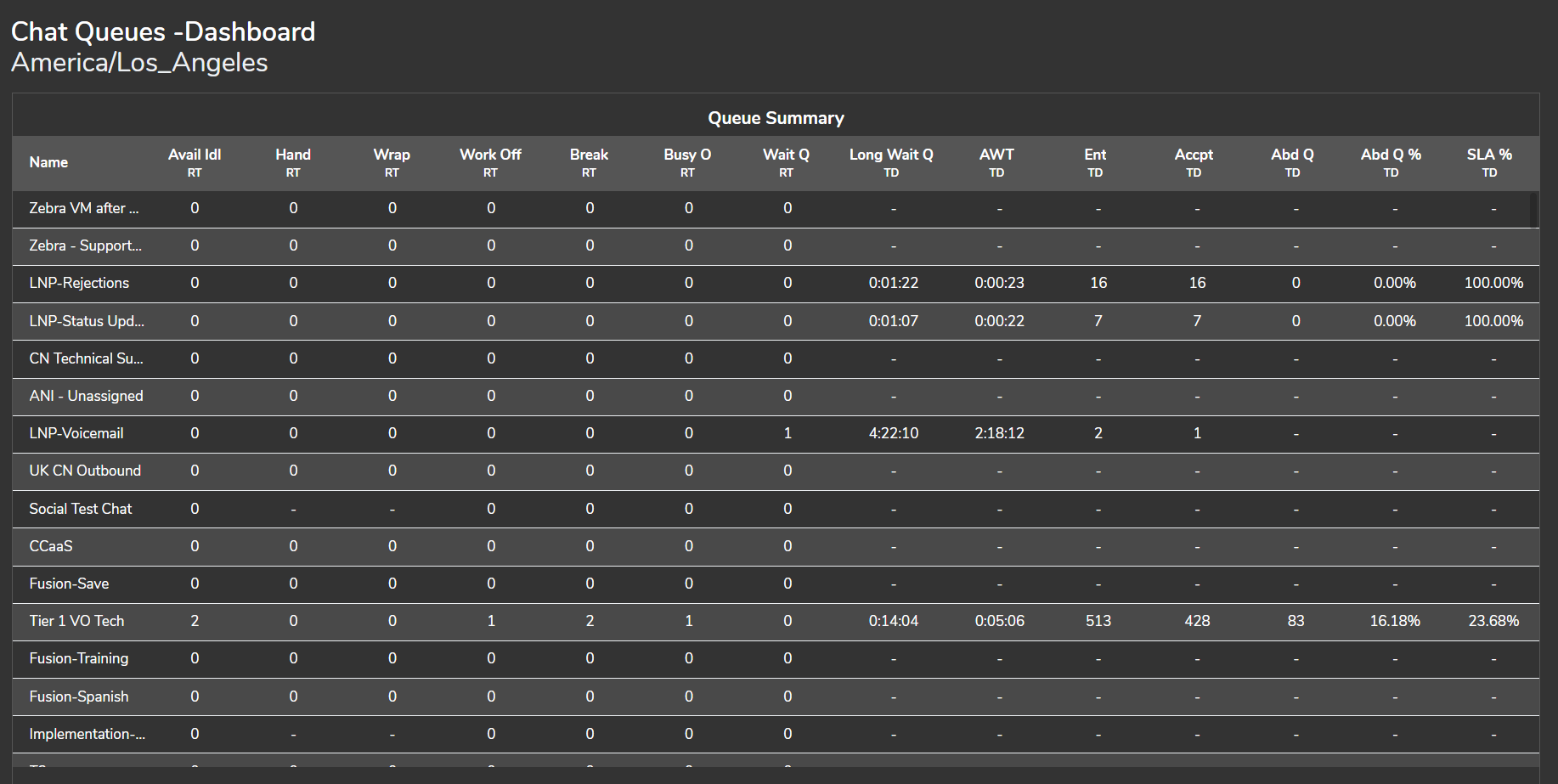
Task: Click the Hand RT column header
Action: point(293,162)
